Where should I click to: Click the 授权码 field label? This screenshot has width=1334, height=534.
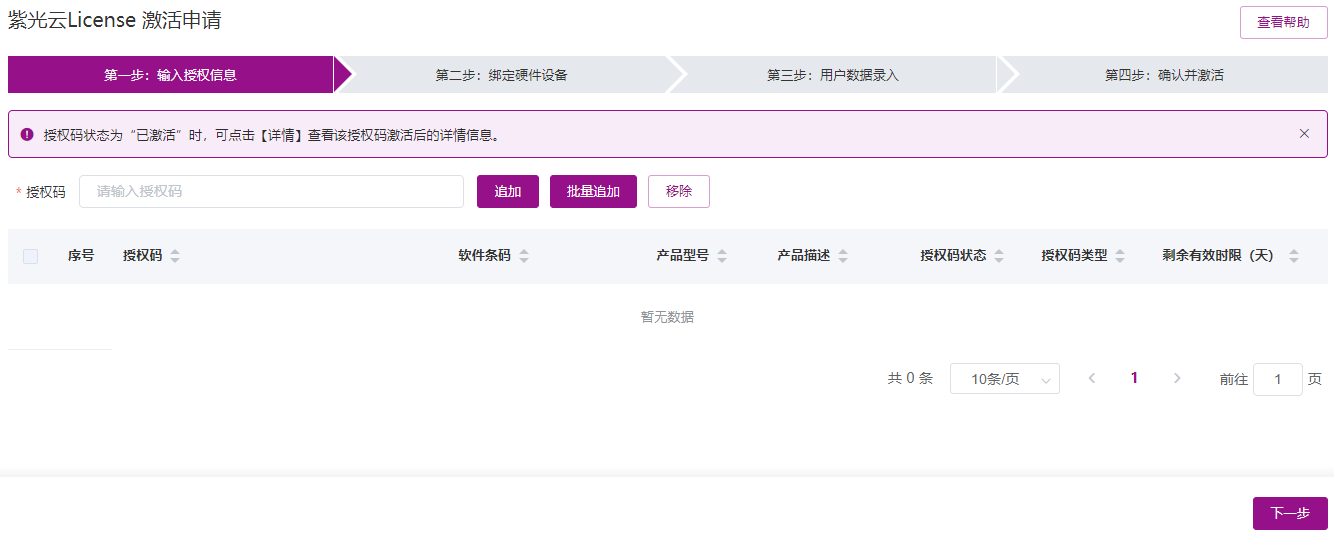point(45,192)
